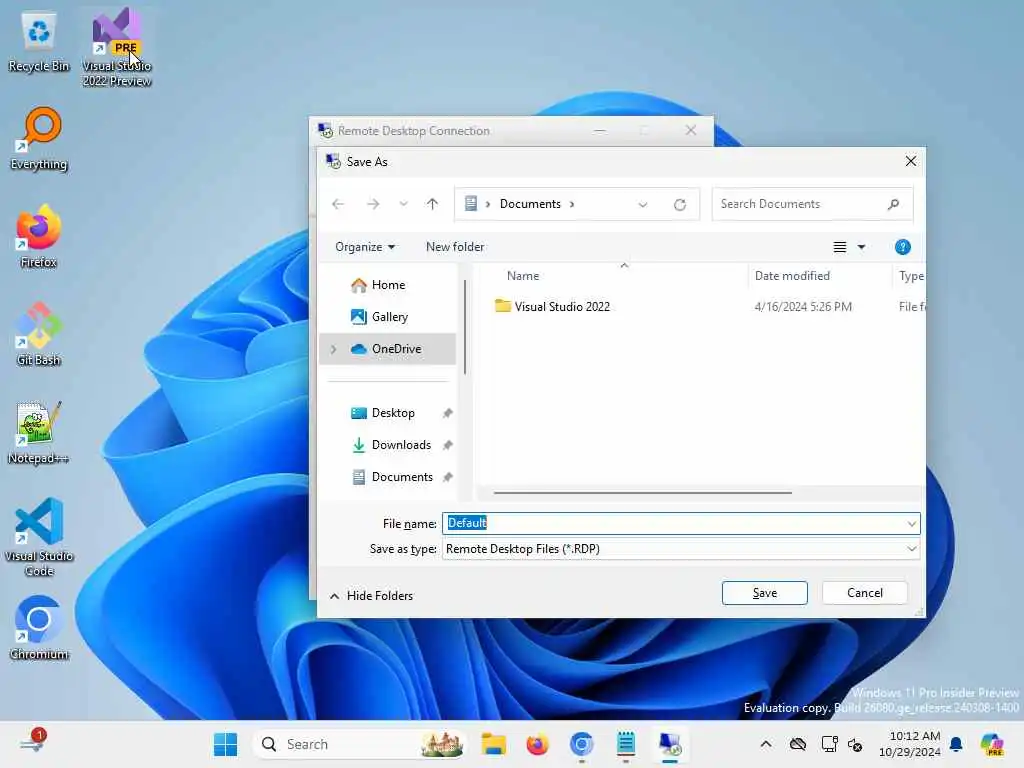This screenshot has width=1024, height=768.
Task: Open the File name dropdown arrow
Action: [x=911, y=524]
